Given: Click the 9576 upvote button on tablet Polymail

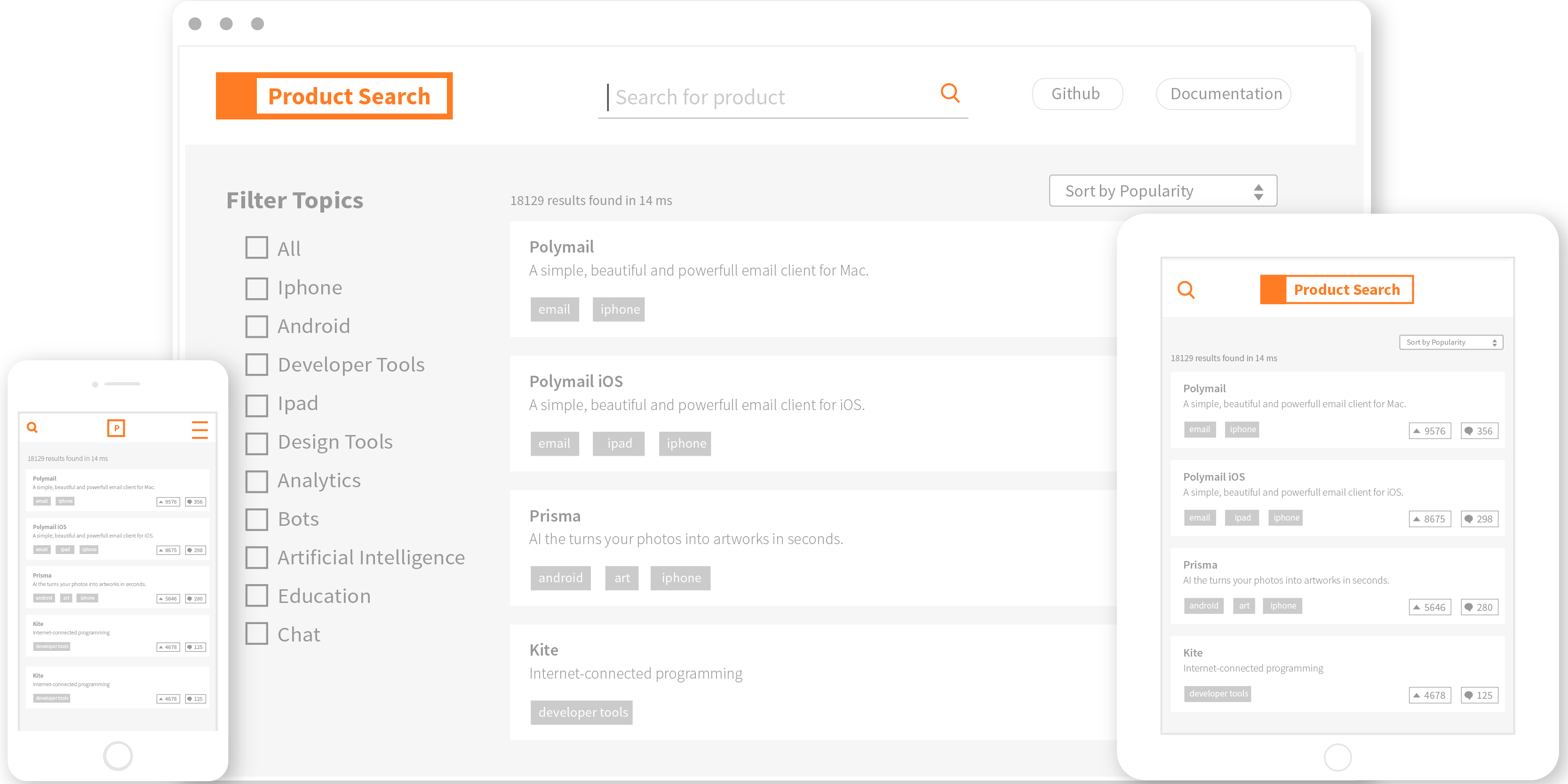Looking at the screenshot, I should pyautogui.click(x=1429, y=431).
